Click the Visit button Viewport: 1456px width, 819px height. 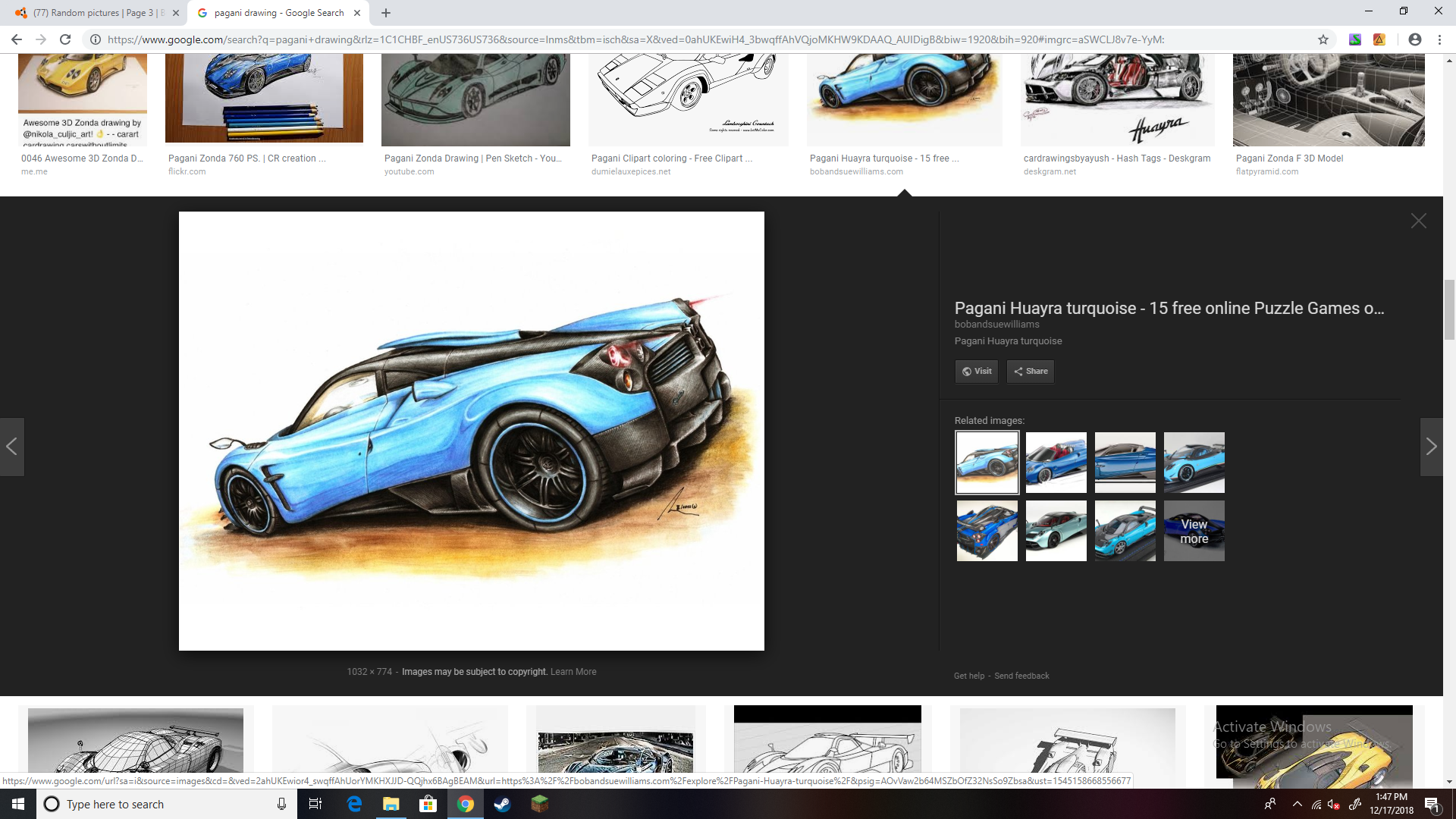[x=976, y=371]
